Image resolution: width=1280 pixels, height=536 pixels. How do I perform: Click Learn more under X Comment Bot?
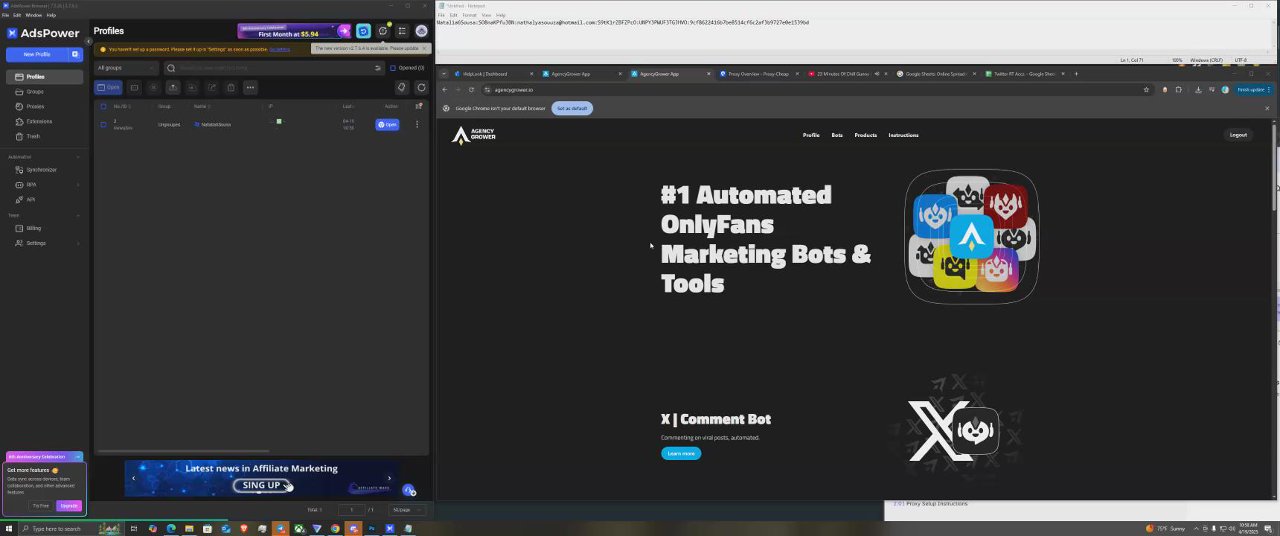click(681, 453)
